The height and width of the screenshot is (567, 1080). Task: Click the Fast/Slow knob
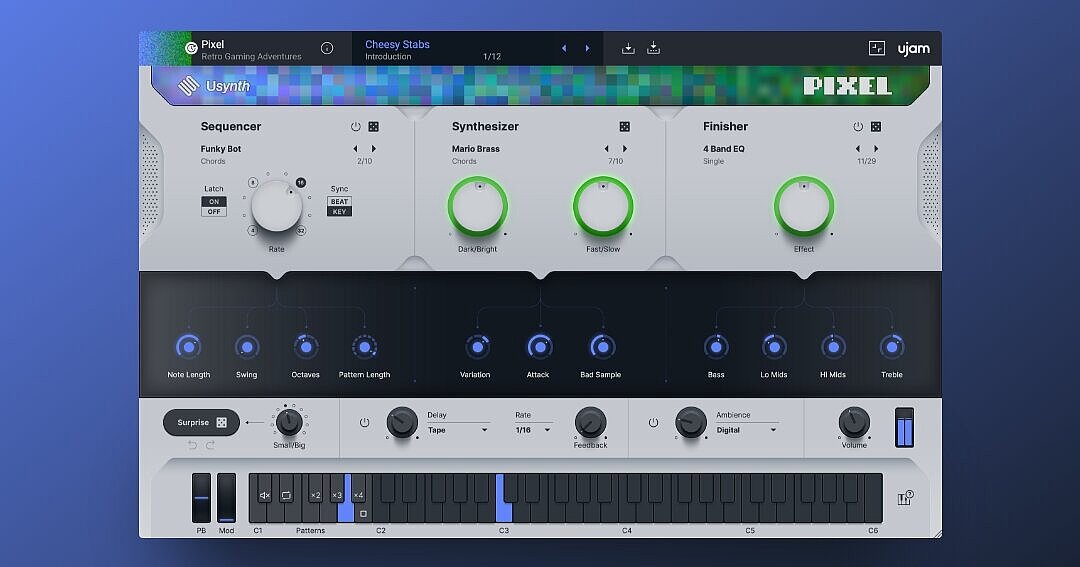(603, 207)
